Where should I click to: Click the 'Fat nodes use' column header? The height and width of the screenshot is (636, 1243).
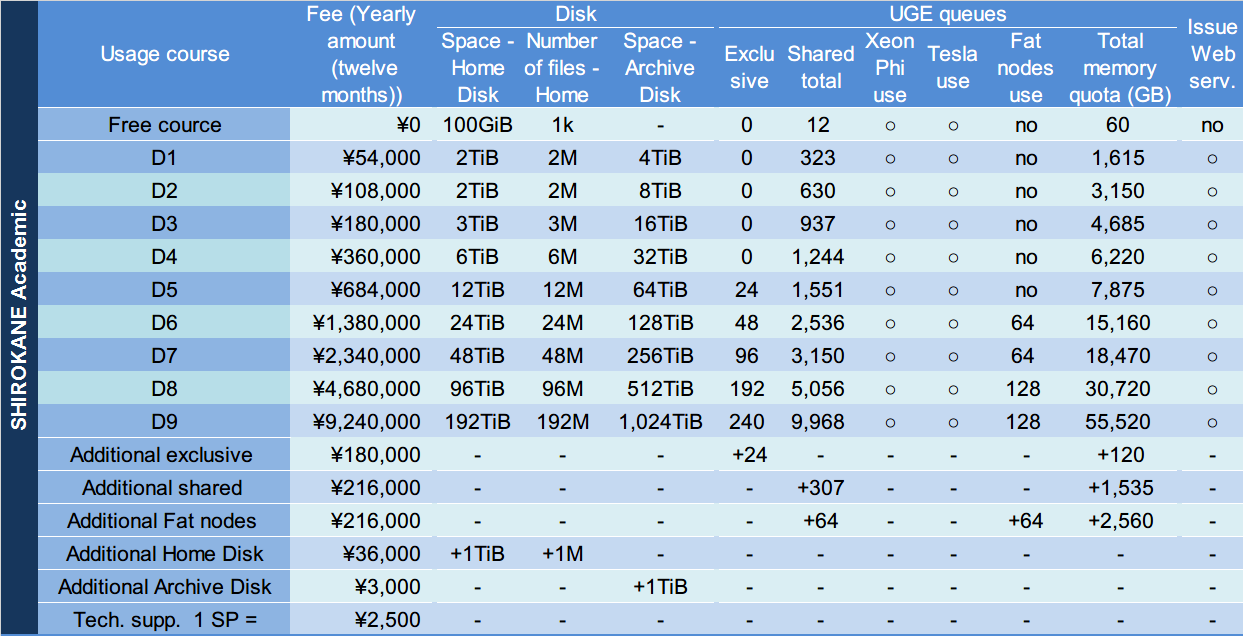pos(1026,68)
